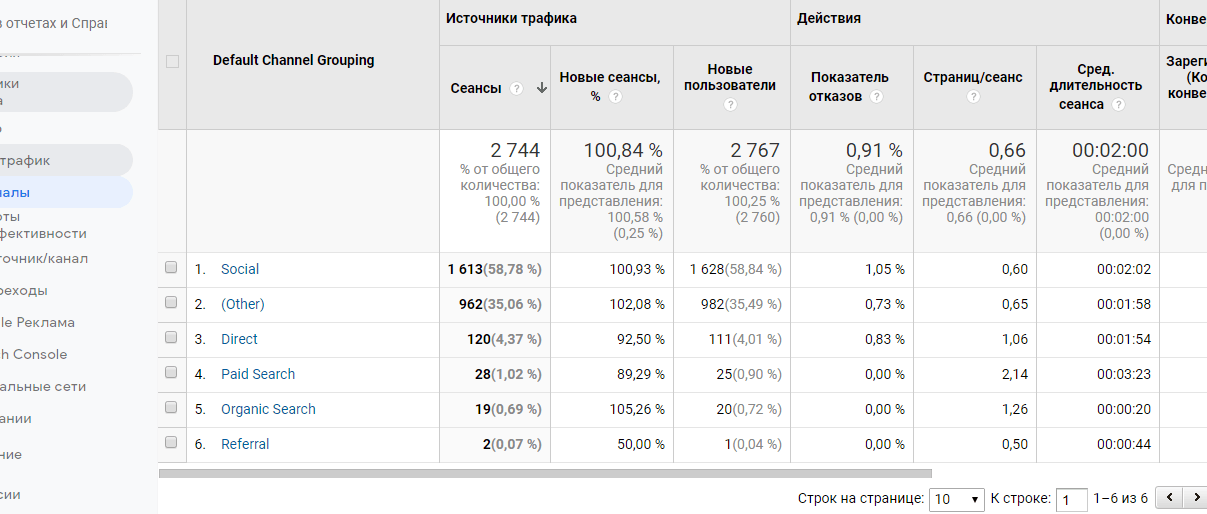Screen dimensions: 1207x514
Task: Open the rows-per-page dropdown showing 10
Action: click(x=957, y=498)
